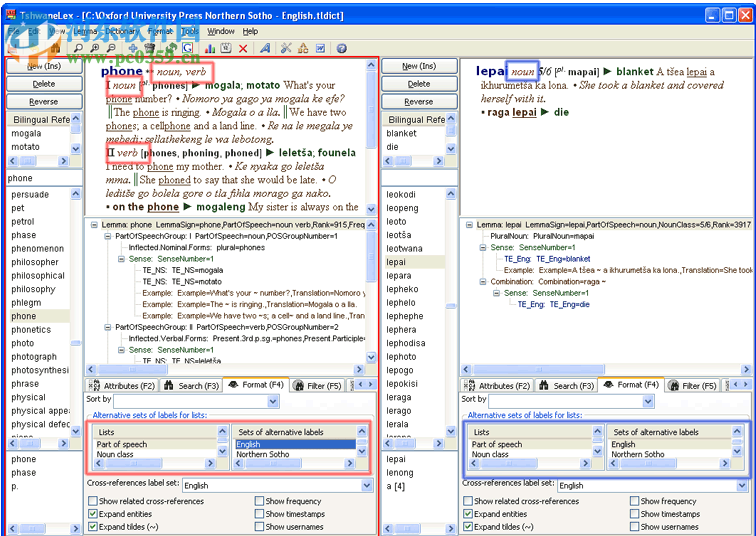756x536 pixels.
Task: Open Search (F3) tab under lepai entry
Action: click(x=567, y=386)
